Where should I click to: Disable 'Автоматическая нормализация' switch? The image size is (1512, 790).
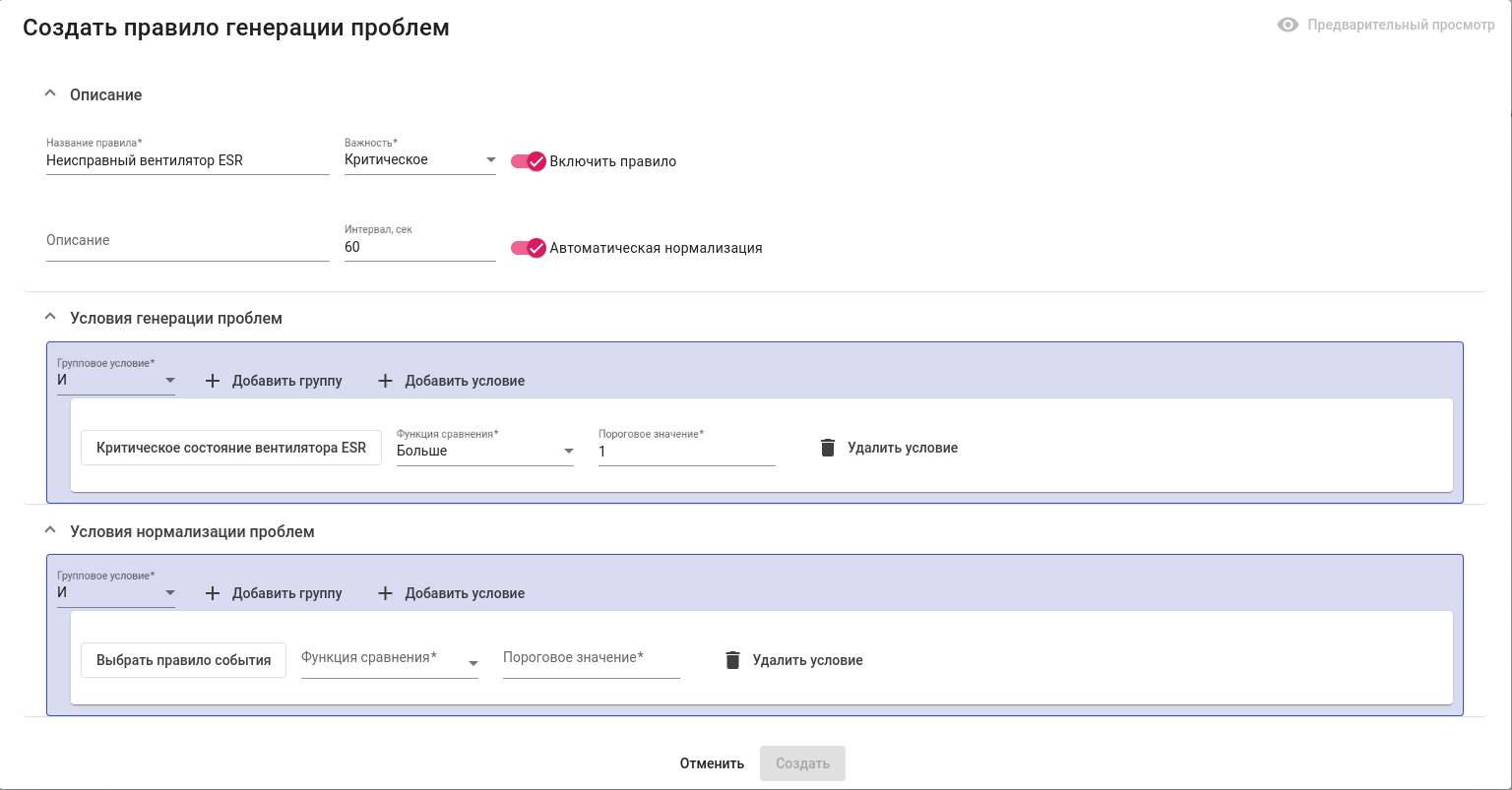(529, 248)
